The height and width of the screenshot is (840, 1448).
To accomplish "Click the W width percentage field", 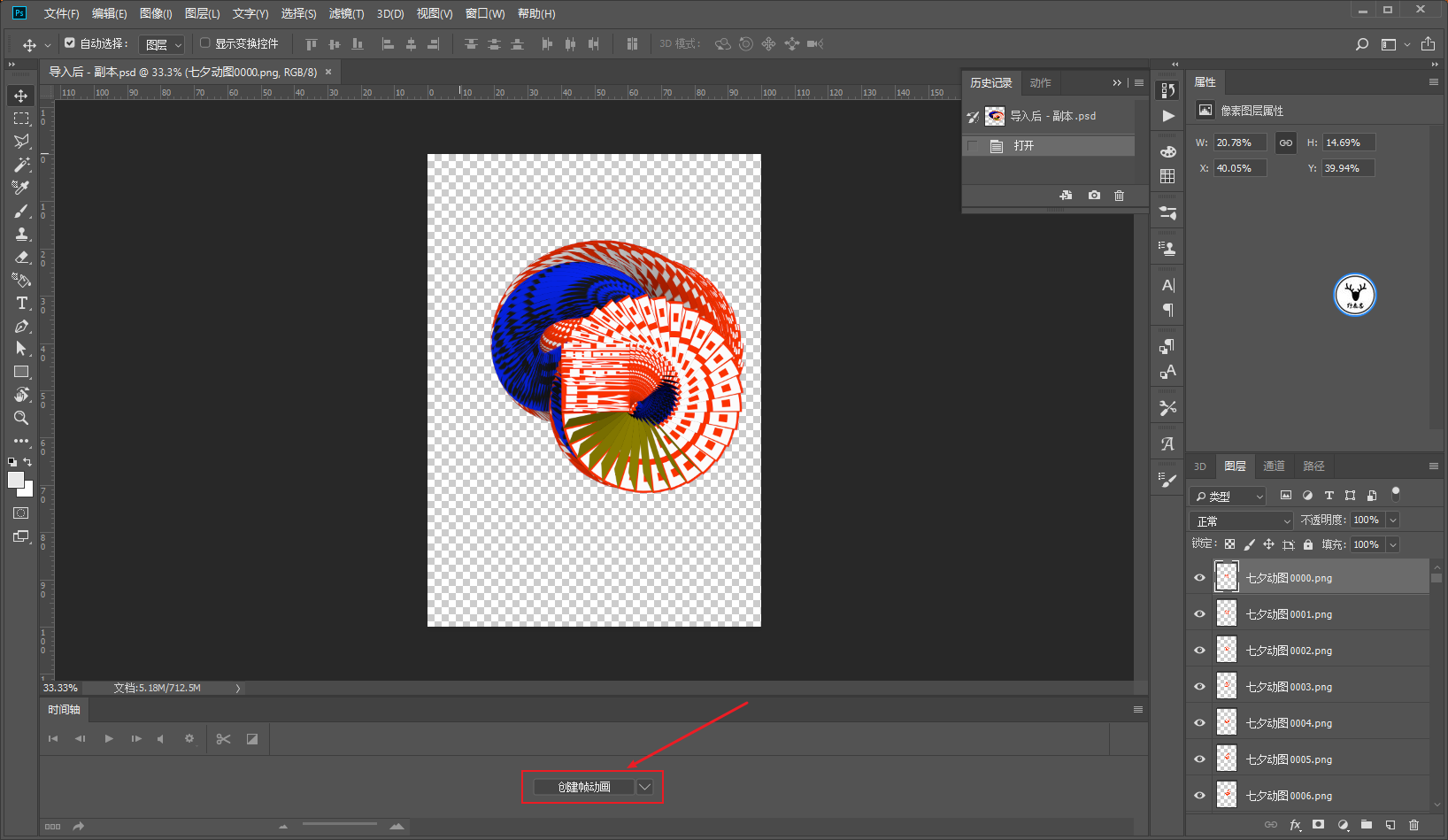I will [x=1239, y=143].
